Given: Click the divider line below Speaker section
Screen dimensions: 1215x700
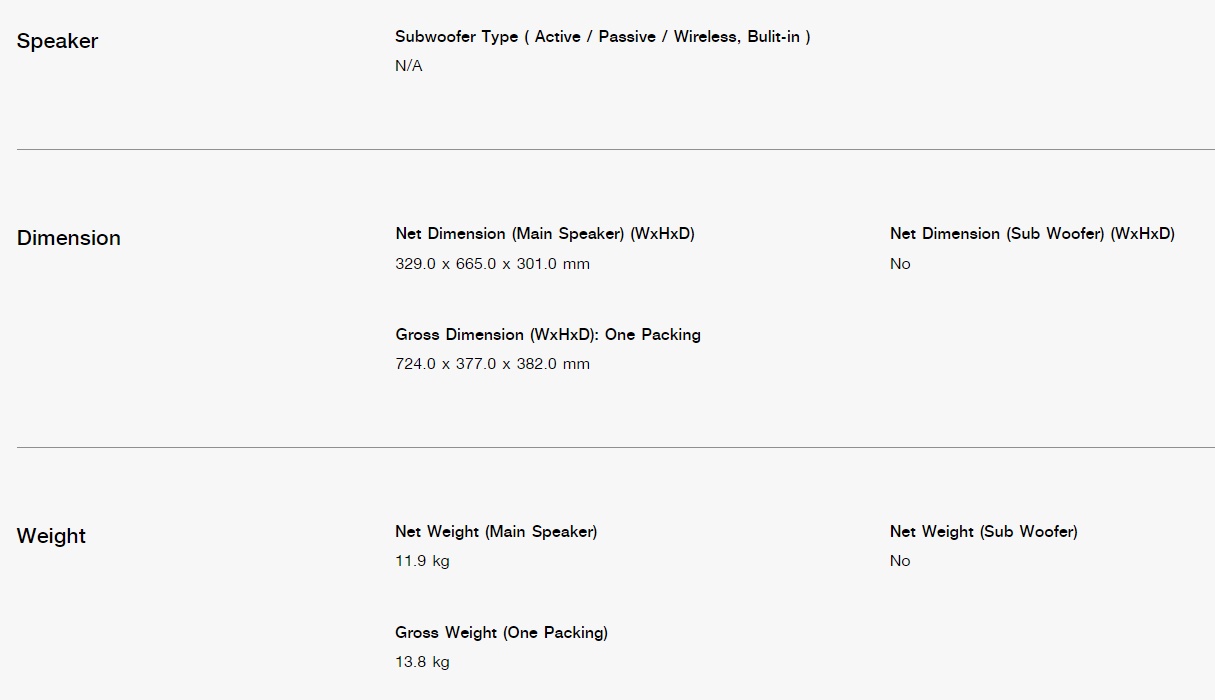Looking at the screenshot, I should (x=616, y=150).
